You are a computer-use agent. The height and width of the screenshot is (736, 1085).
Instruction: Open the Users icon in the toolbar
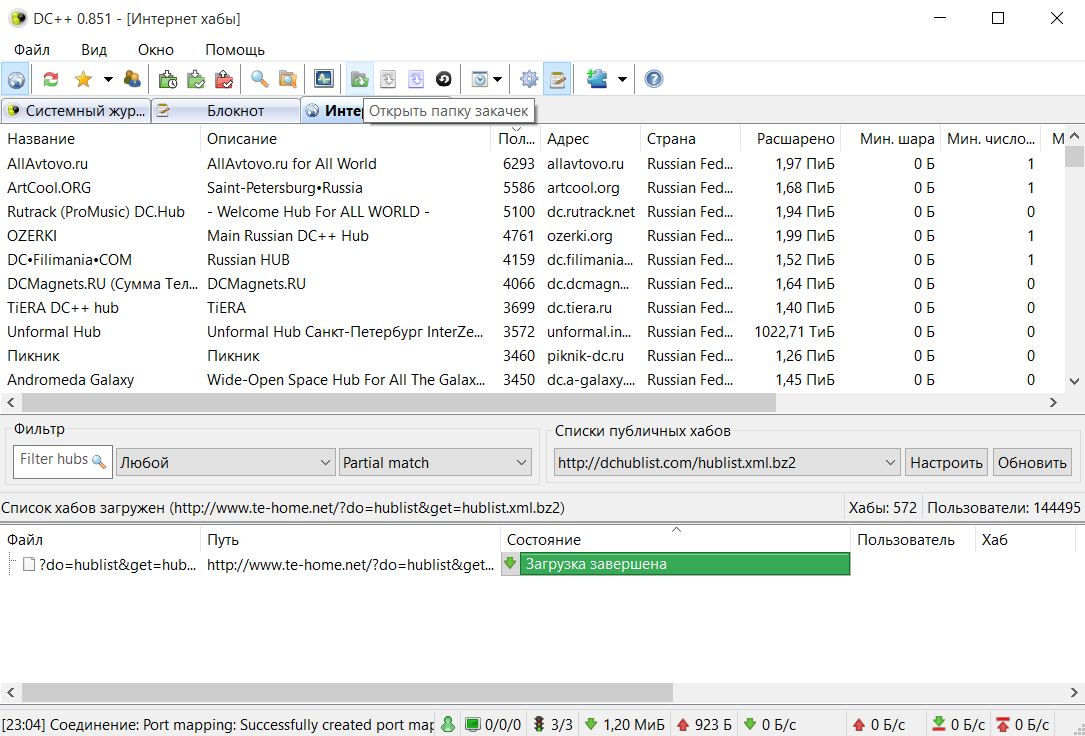(x=132, y=80)
